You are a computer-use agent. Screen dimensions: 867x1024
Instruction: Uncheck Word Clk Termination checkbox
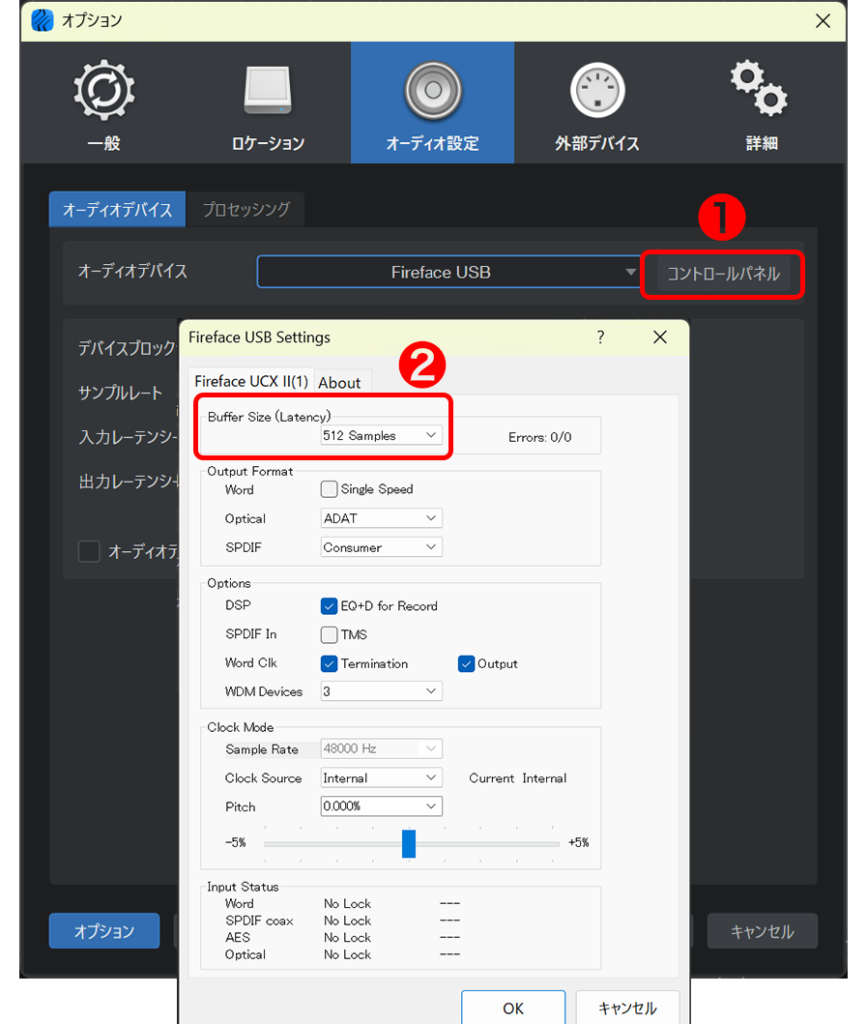329,664
